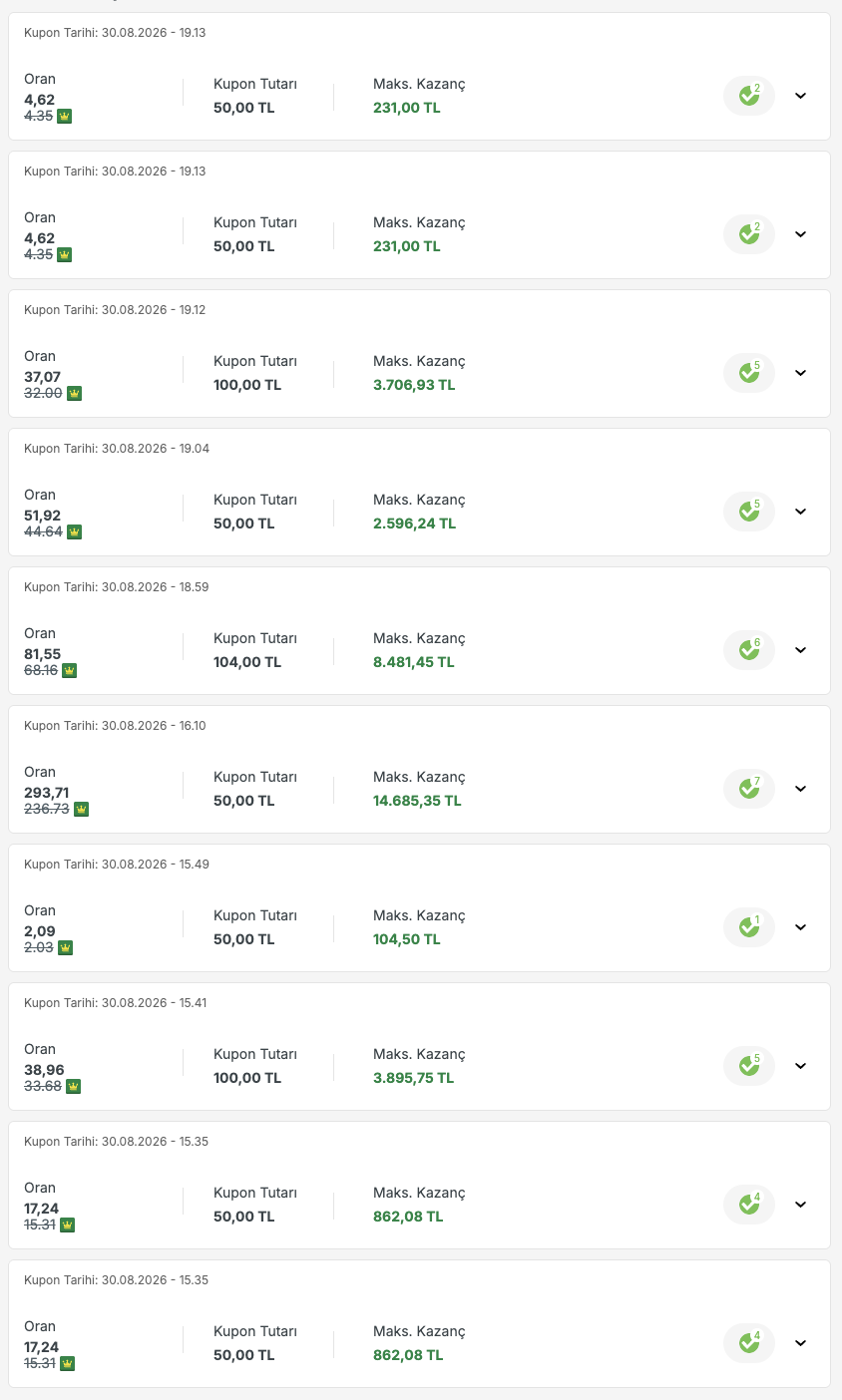
Task: Click the won badge showing 1 match
Action: [749, 927]
